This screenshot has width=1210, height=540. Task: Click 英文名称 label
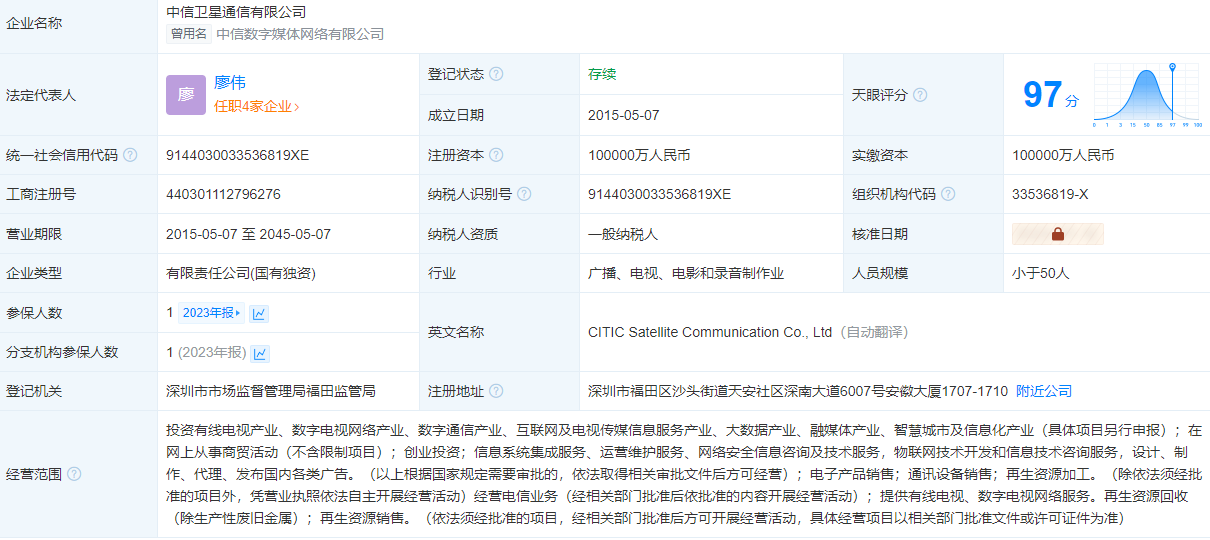coord(456,332)
